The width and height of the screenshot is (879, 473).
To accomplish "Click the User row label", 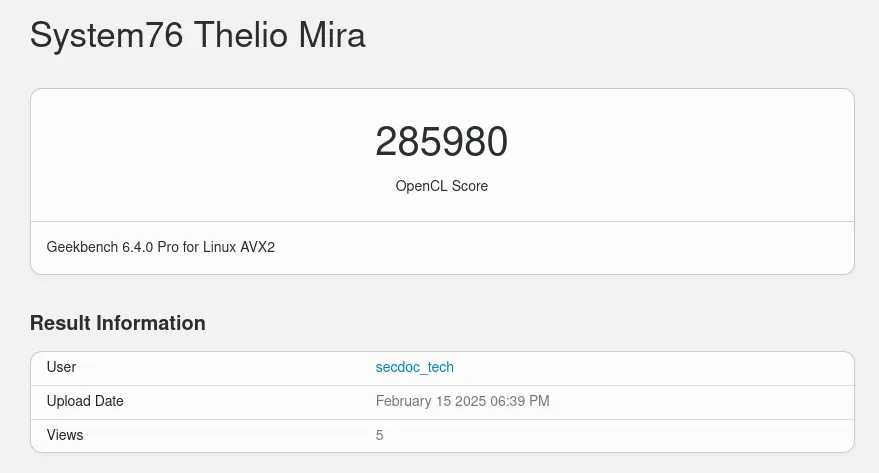I will coord(61,367).
